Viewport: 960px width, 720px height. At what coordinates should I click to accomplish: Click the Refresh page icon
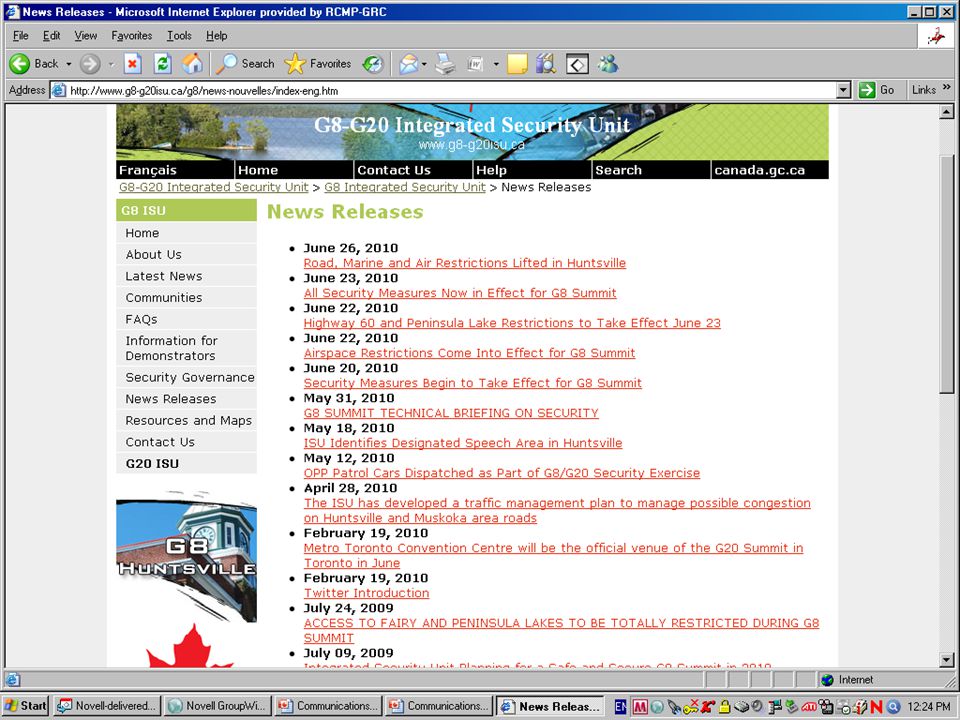click(x=162, y=64)
